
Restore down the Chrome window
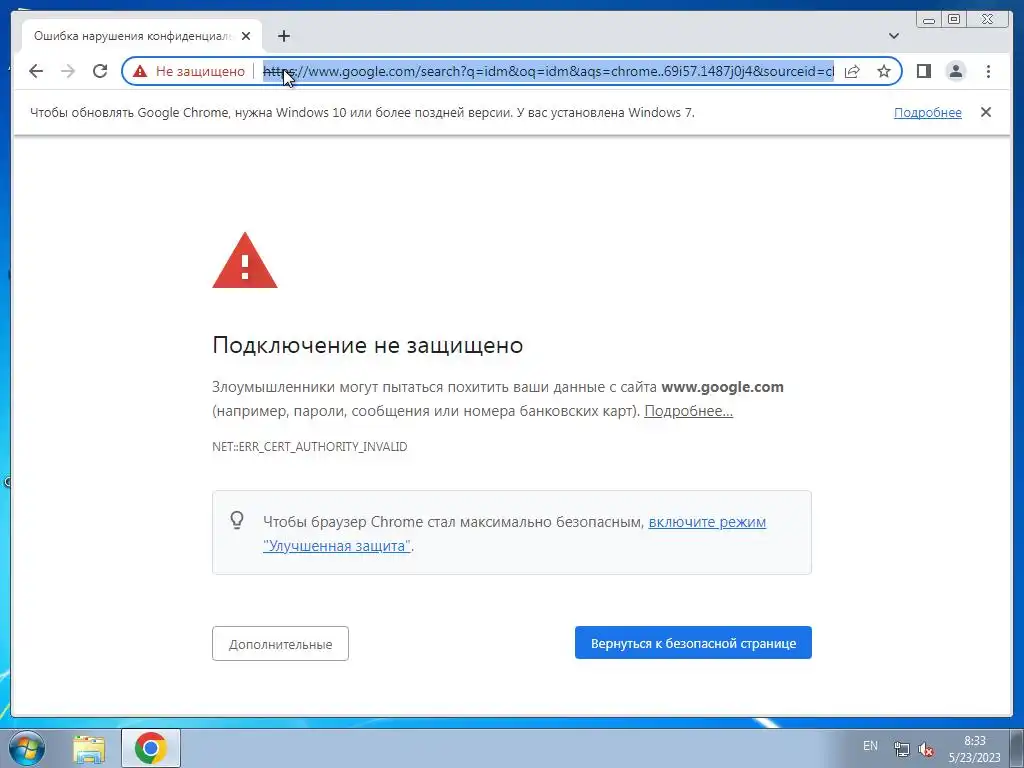coord(953,20)
